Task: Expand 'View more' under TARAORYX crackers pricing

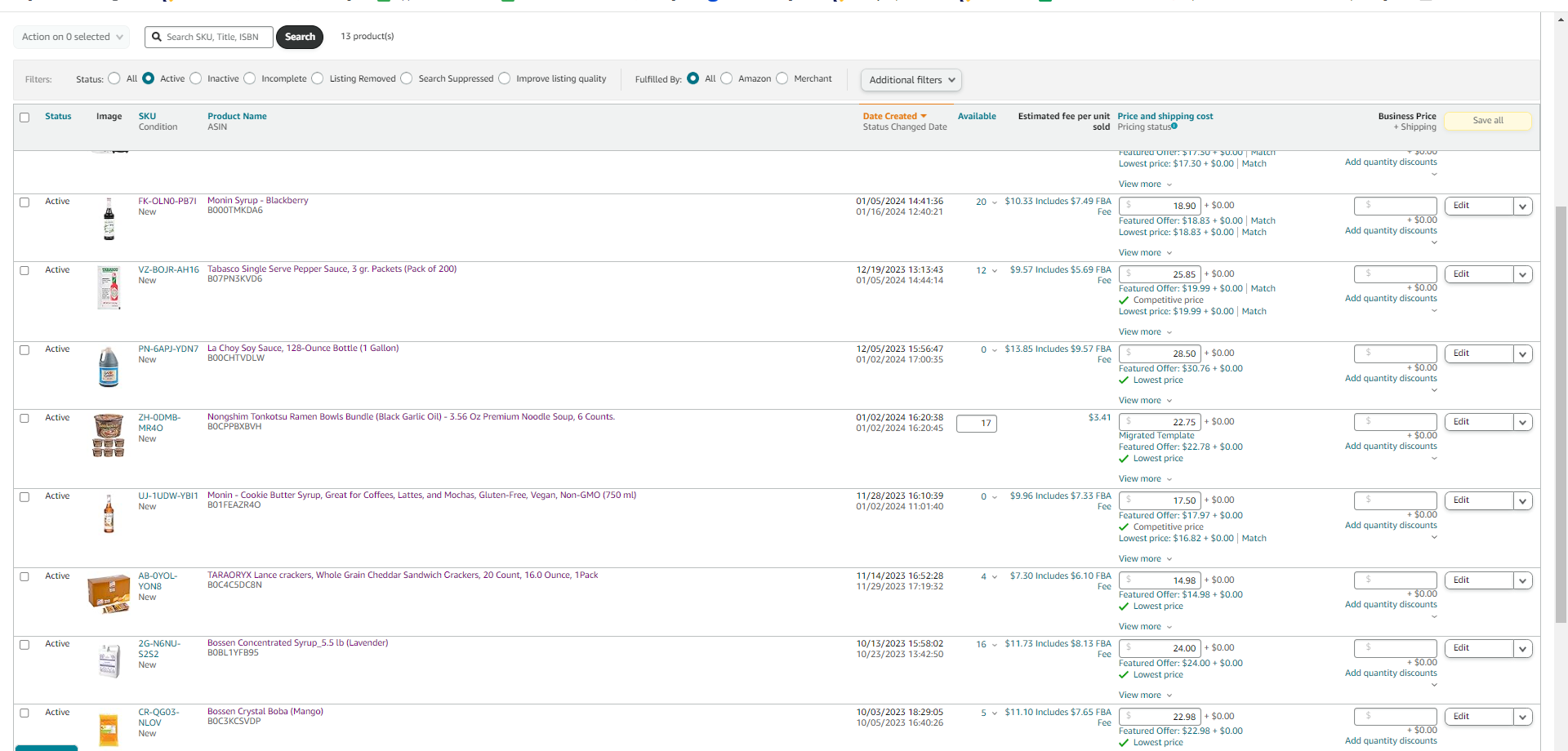Action: pyautogui.click(x=1145, y=627)
